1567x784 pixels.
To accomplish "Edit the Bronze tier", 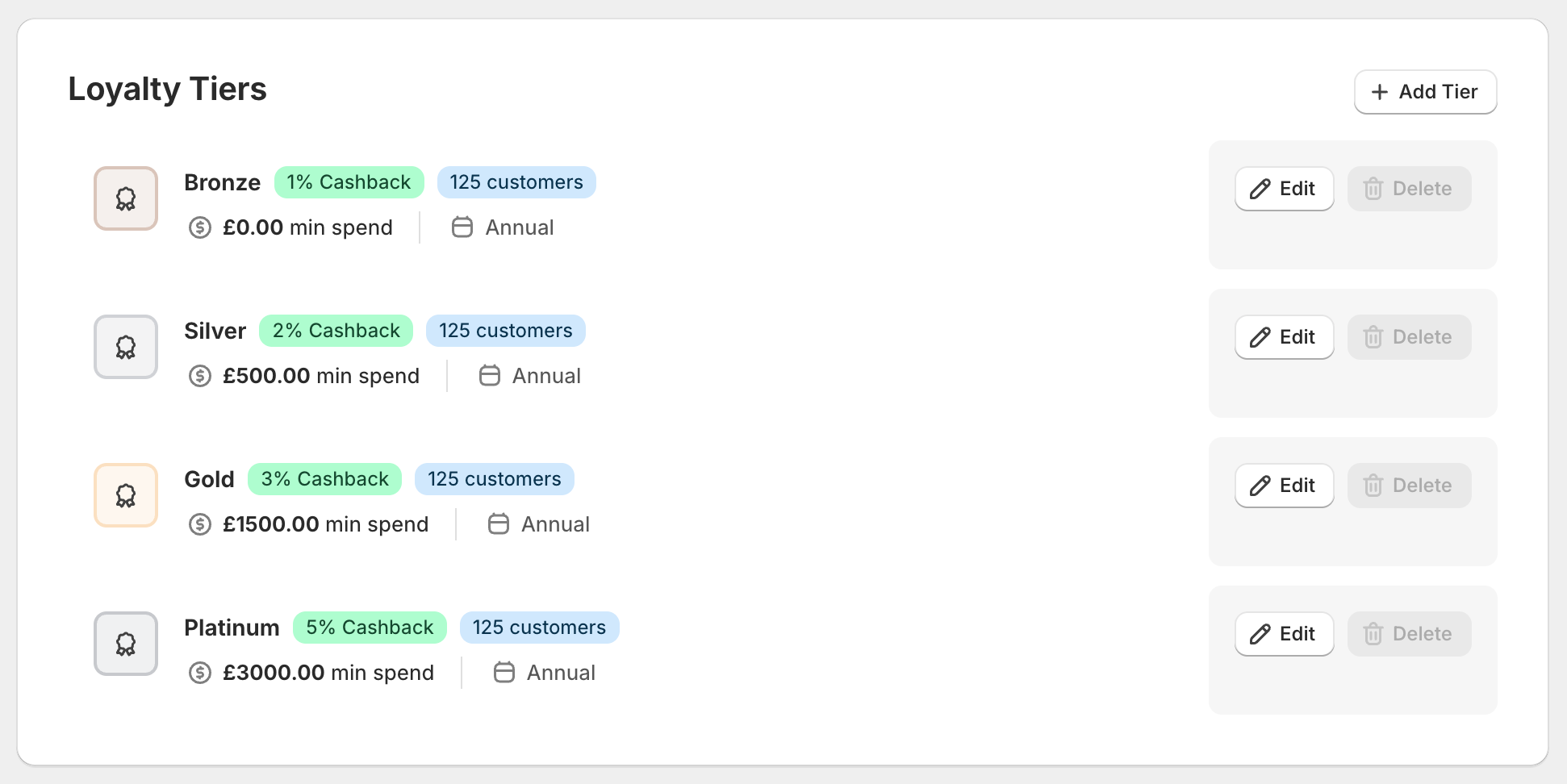I will (1284, 189).
